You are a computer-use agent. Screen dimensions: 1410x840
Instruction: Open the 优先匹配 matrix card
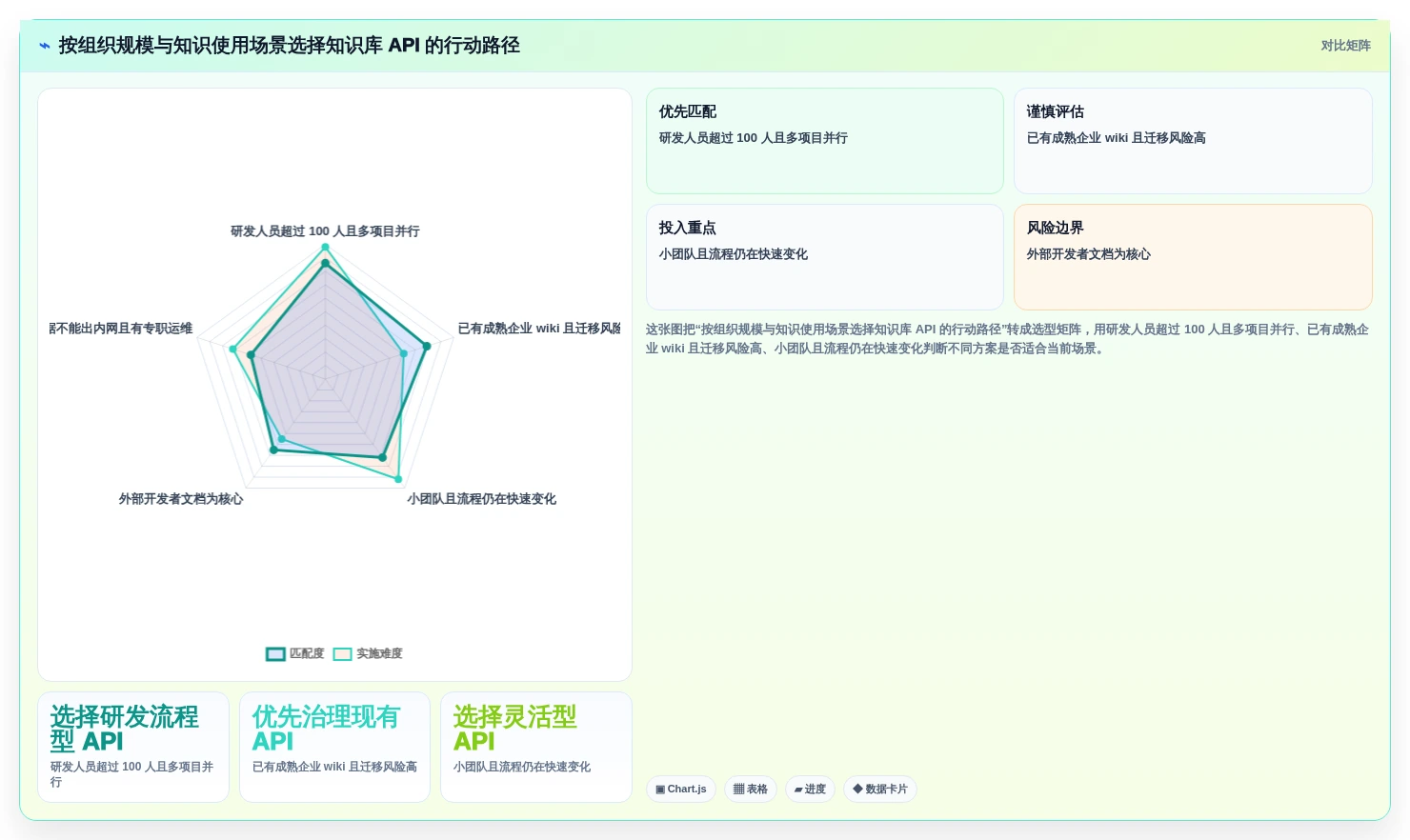825,141
